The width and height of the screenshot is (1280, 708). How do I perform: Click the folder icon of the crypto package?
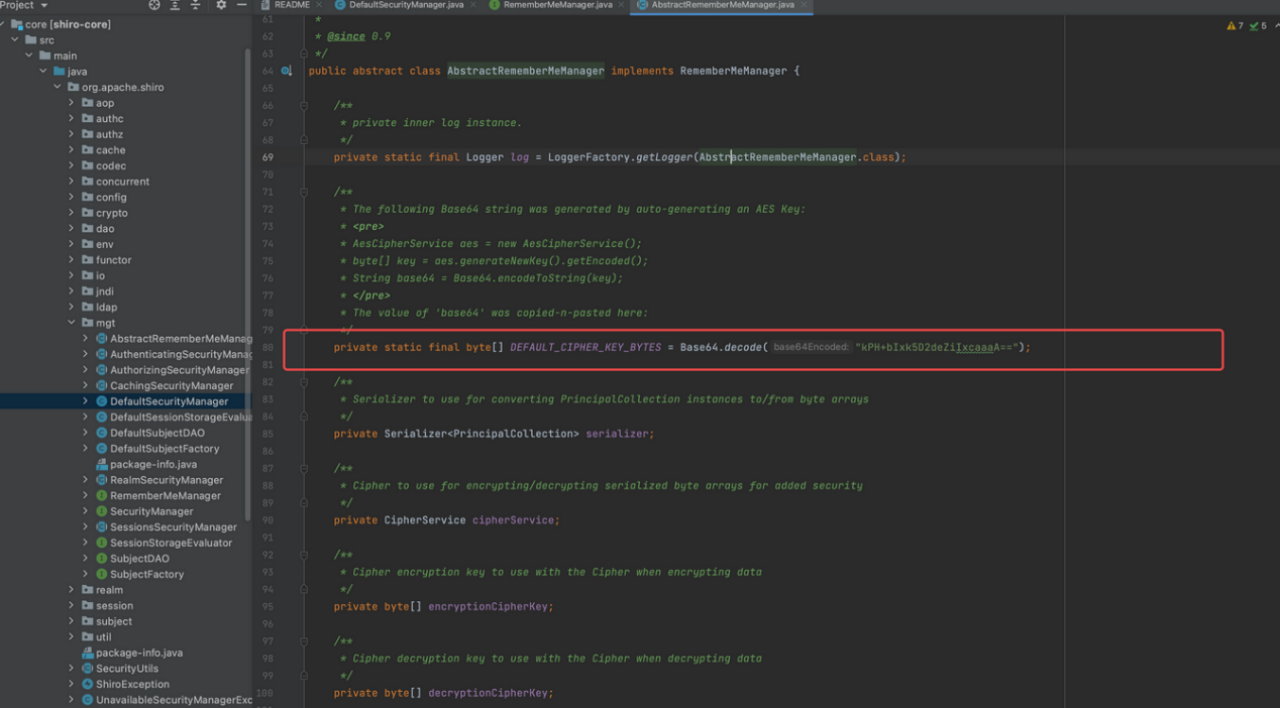point(87,213)
